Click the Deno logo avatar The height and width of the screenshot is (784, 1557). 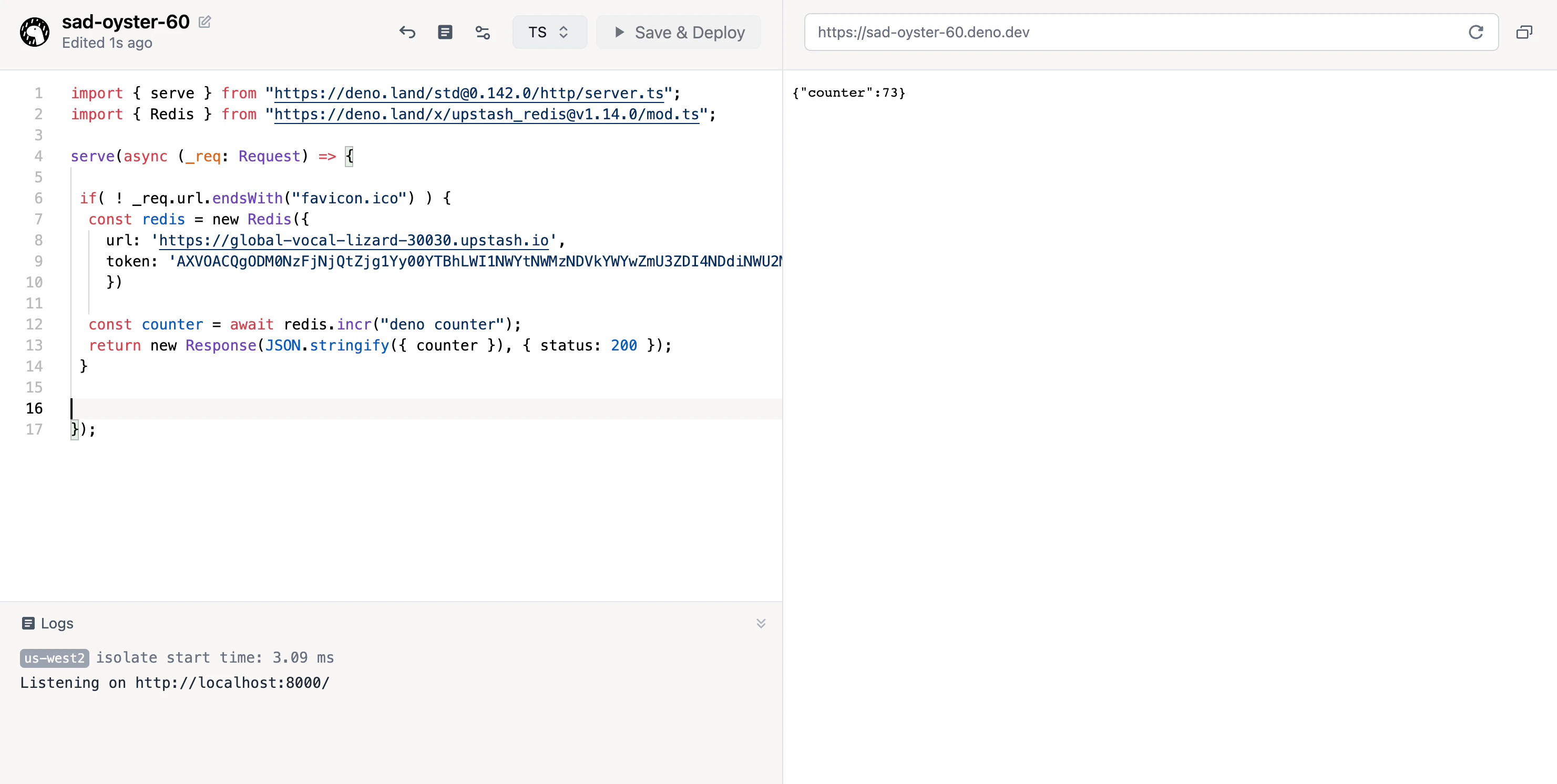coord(35,32)
